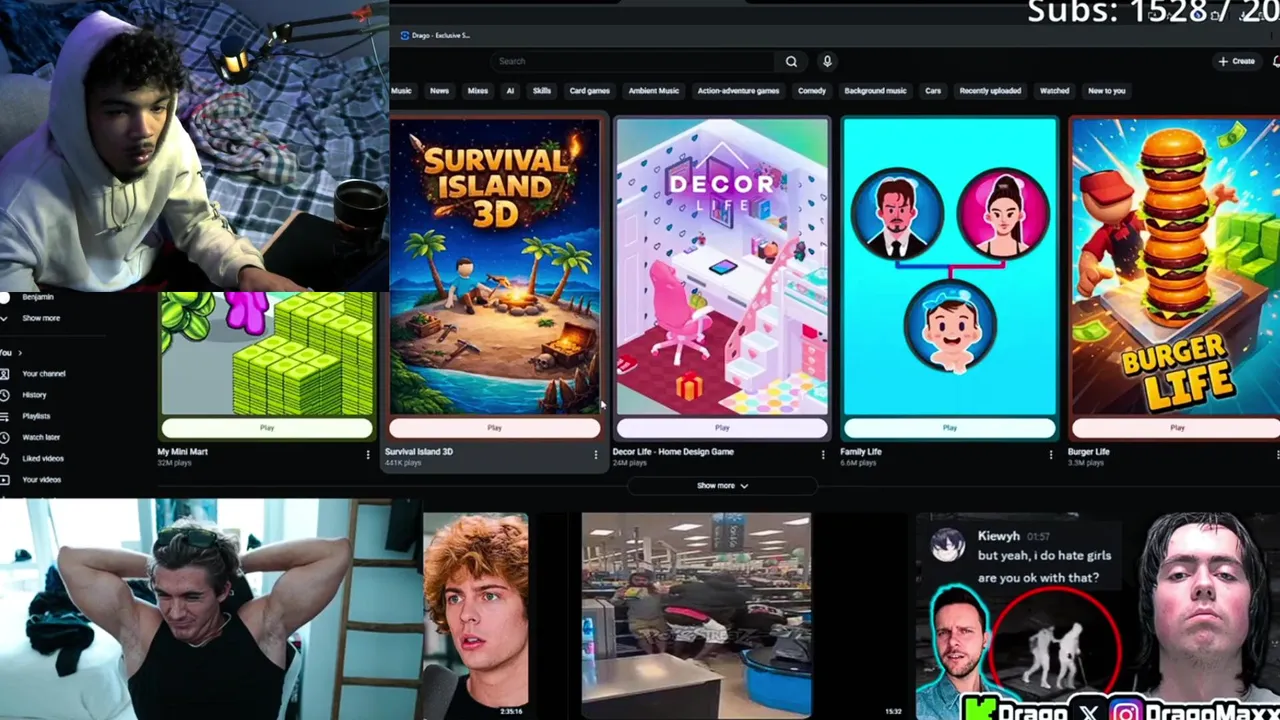1280x720 pixels.
Task: Open more options for Family Life
Action: pyautogui.click(x=1050, y=455)
